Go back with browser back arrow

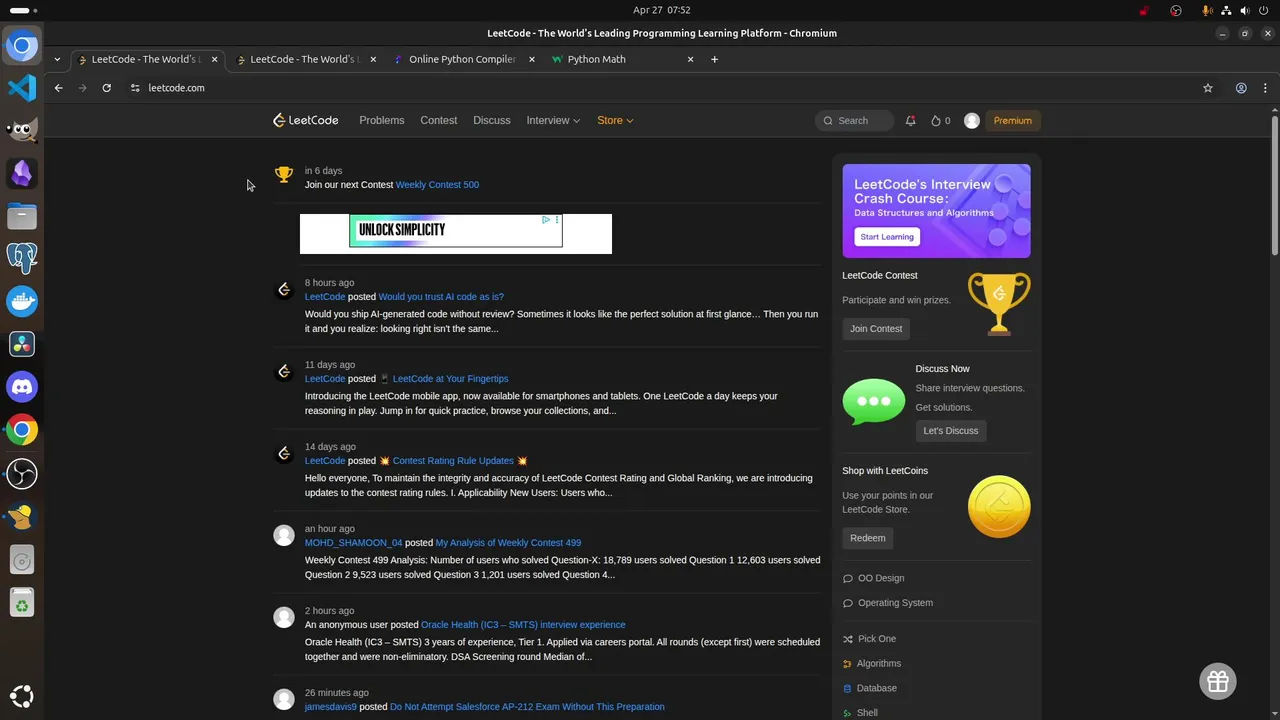click(x=58, y=88)
